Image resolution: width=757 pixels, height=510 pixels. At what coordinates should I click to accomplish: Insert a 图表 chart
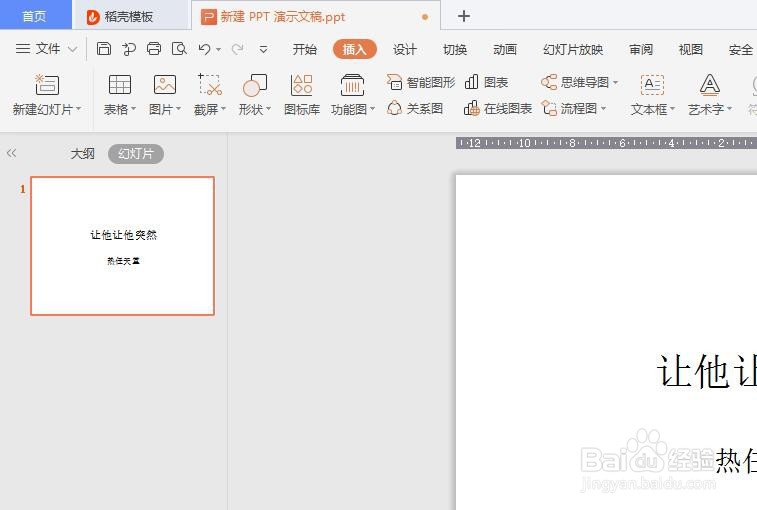(487, 83)
